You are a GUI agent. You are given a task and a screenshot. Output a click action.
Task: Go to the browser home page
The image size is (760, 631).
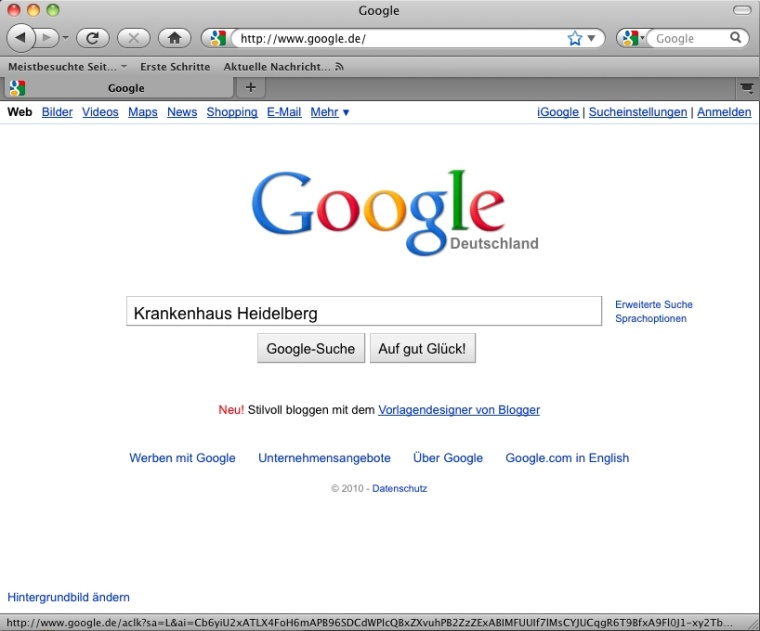[x=174, y=38]
